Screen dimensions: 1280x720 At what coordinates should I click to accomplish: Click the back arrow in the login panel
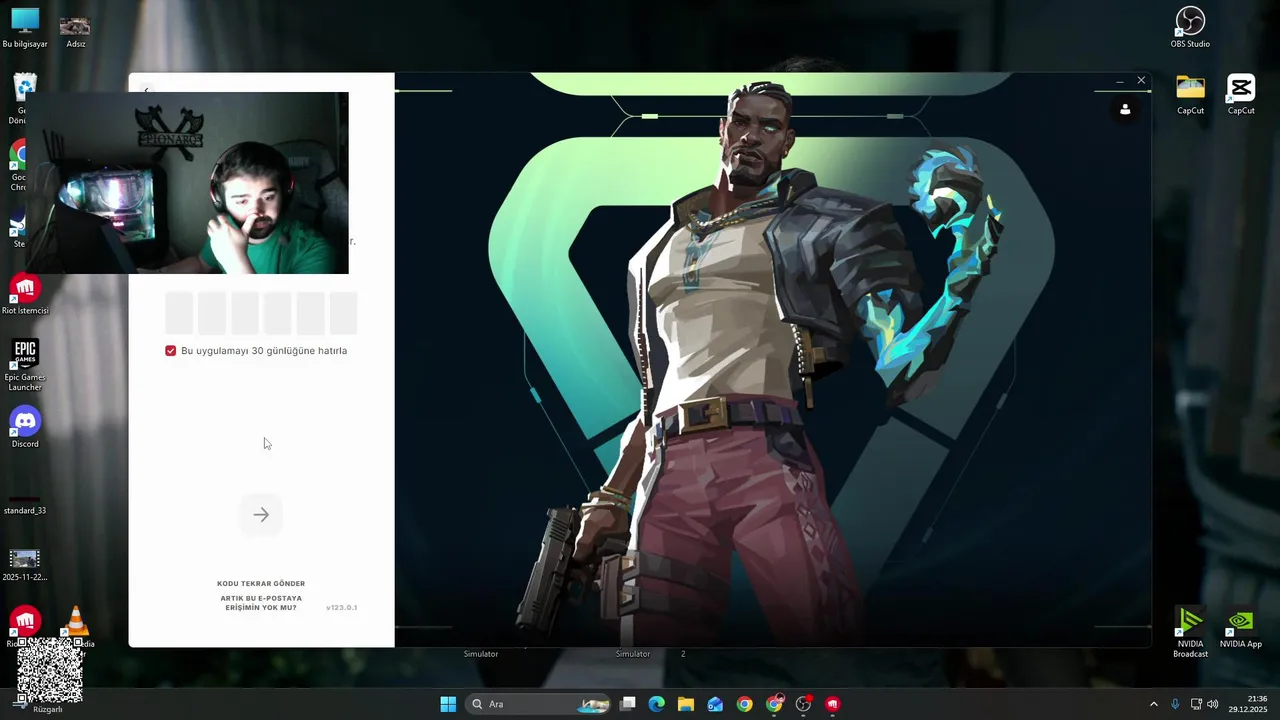click(x=146, y=90)
